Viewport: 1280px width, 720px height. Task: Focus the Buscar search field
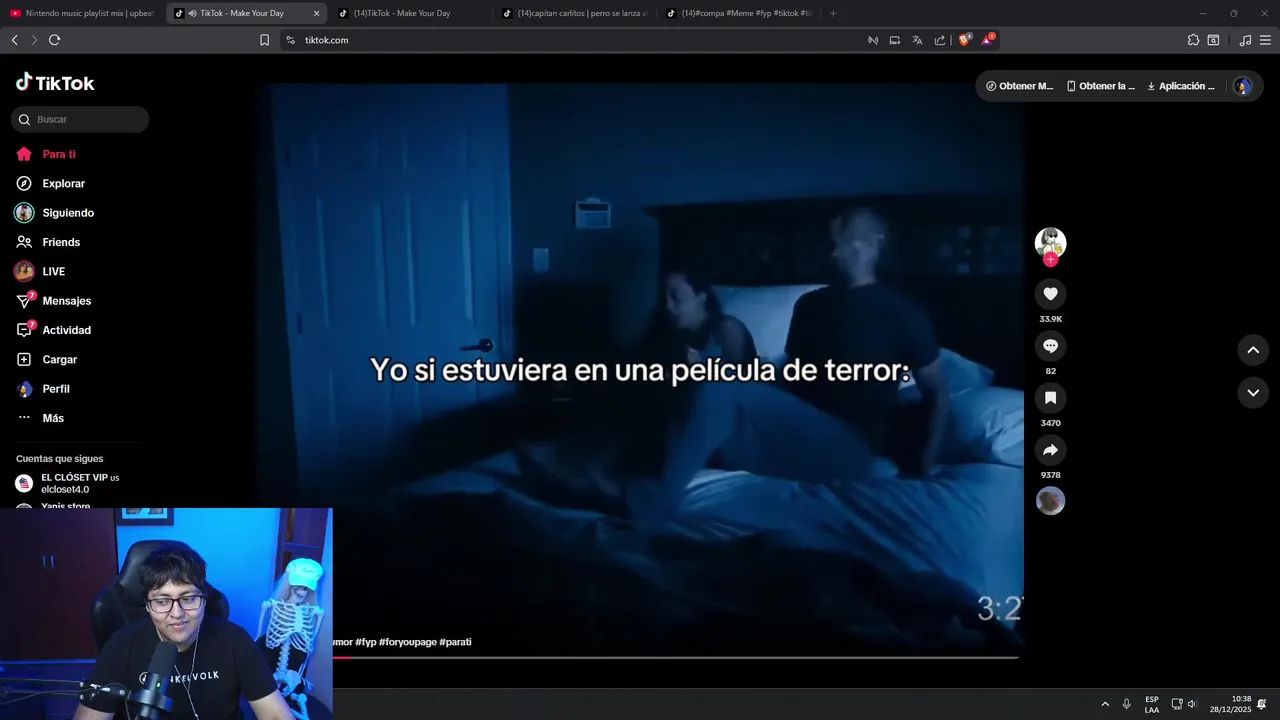click(80, 119)
